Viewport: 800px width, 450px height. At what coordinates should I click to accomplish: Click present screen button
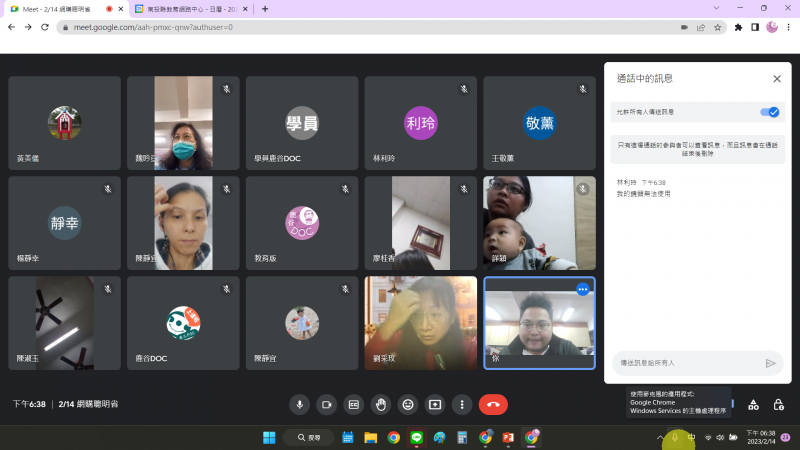coord(435,405)
